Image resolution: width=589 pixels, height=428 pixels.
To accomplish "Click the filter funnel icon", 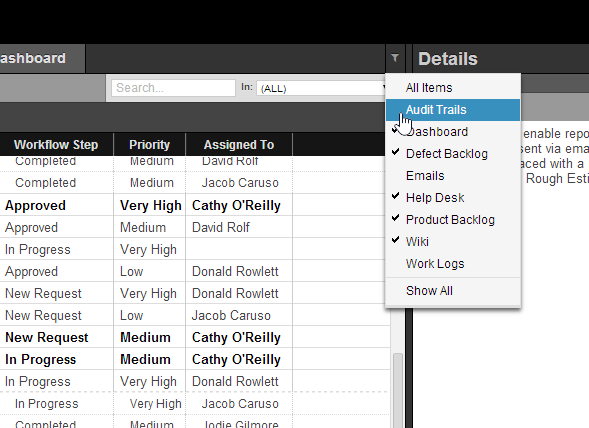I will 395,58.
